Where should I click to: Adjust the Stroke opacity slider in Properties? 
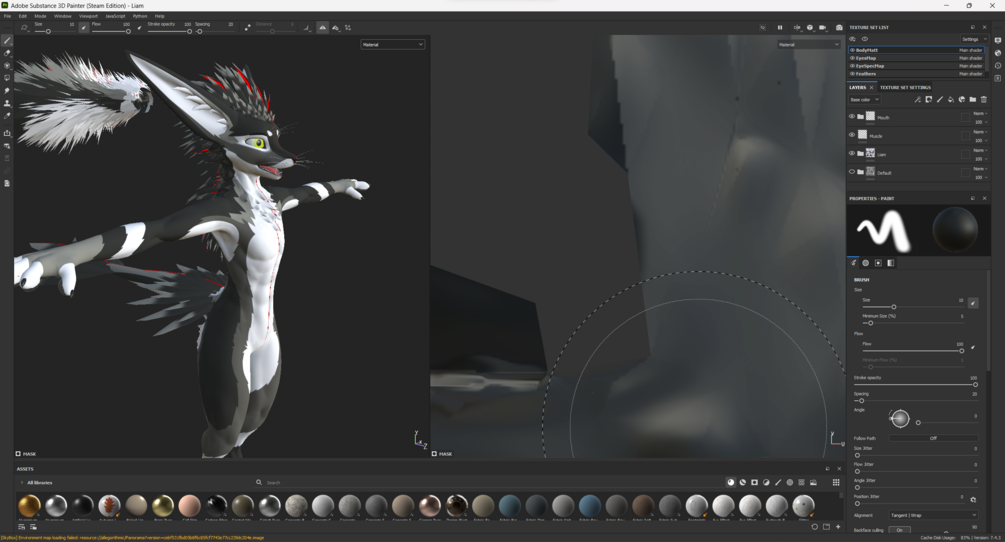pyautogui.click(x=915, y=384)
